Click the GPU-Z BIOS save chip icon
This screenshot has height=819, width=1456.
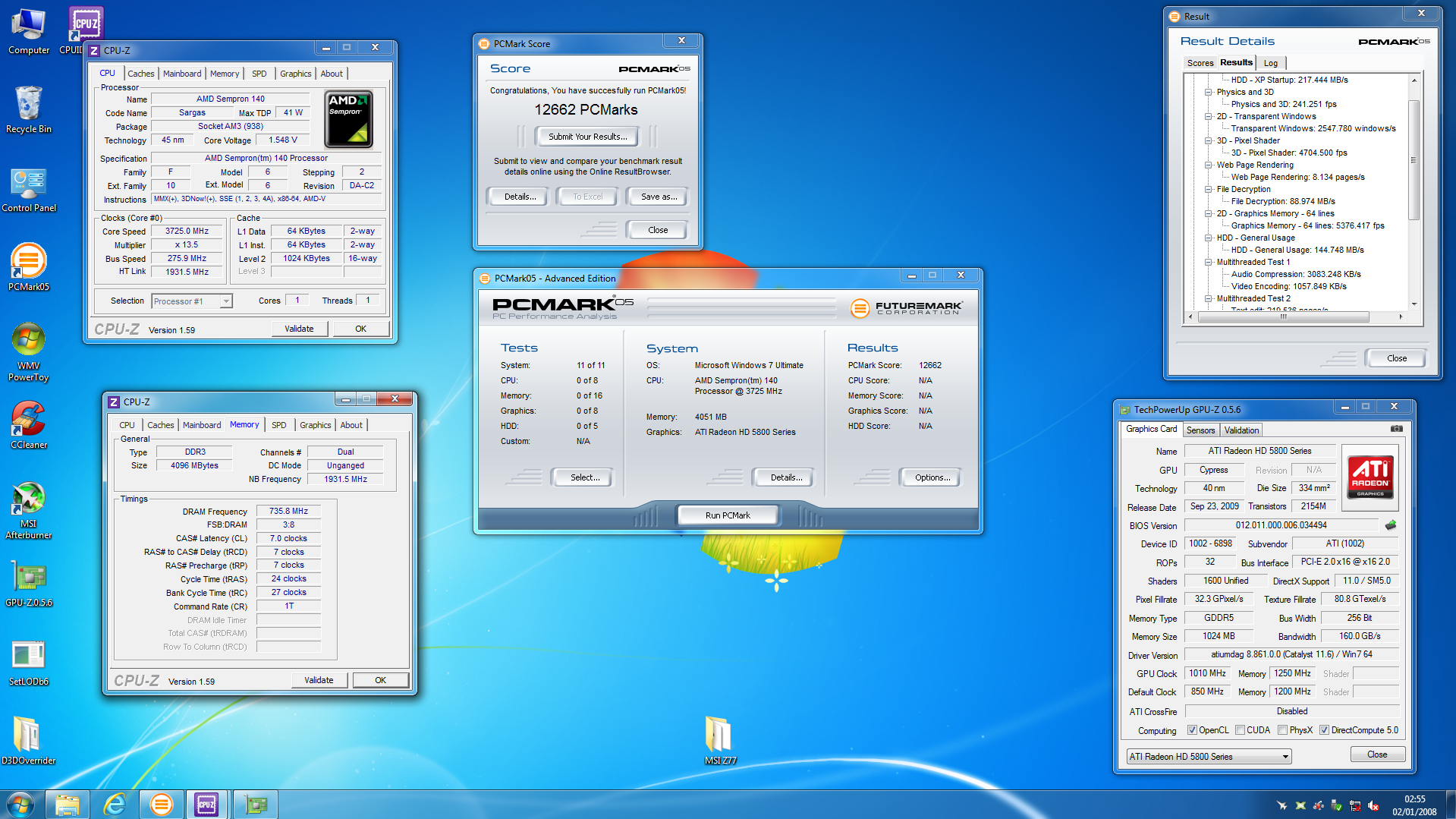coord(1391,525)
